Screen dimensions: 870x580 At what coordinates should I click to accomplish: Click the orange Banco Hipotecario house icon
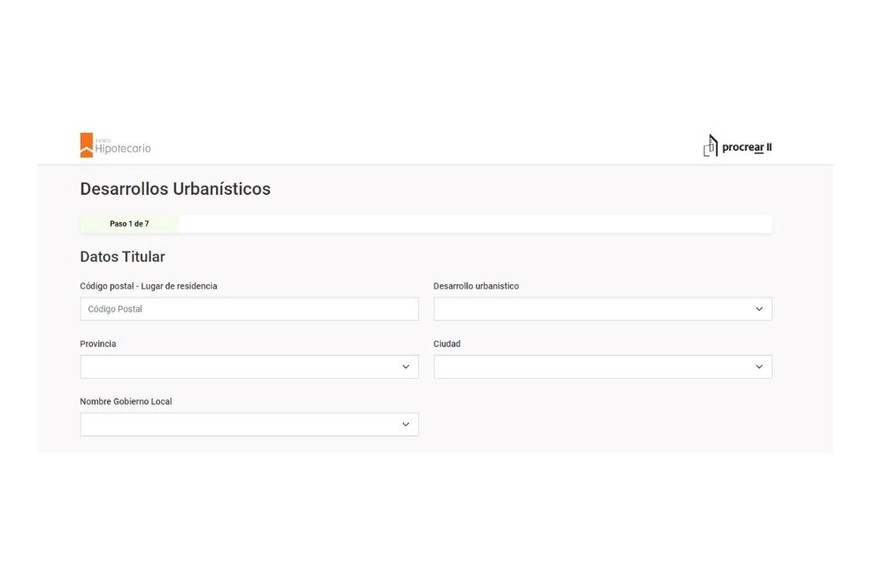pos(86,145)
